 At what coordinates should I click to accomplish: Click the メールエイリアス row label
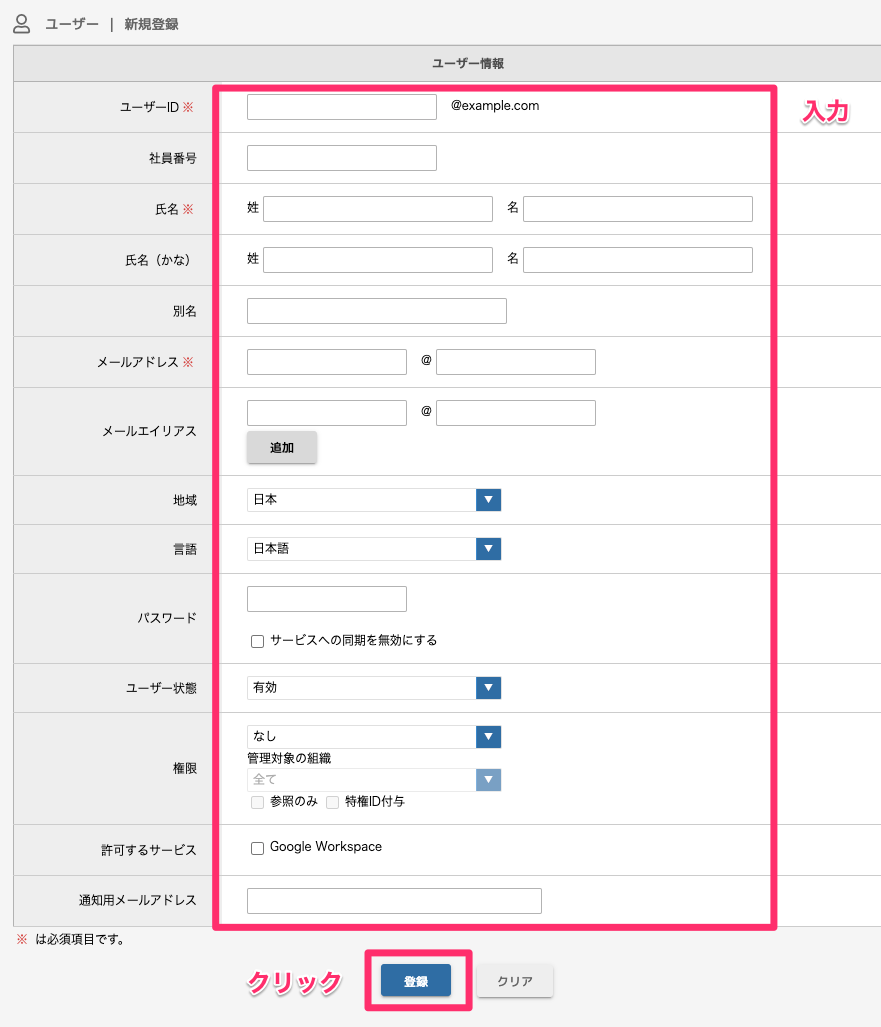click(149, 431)
